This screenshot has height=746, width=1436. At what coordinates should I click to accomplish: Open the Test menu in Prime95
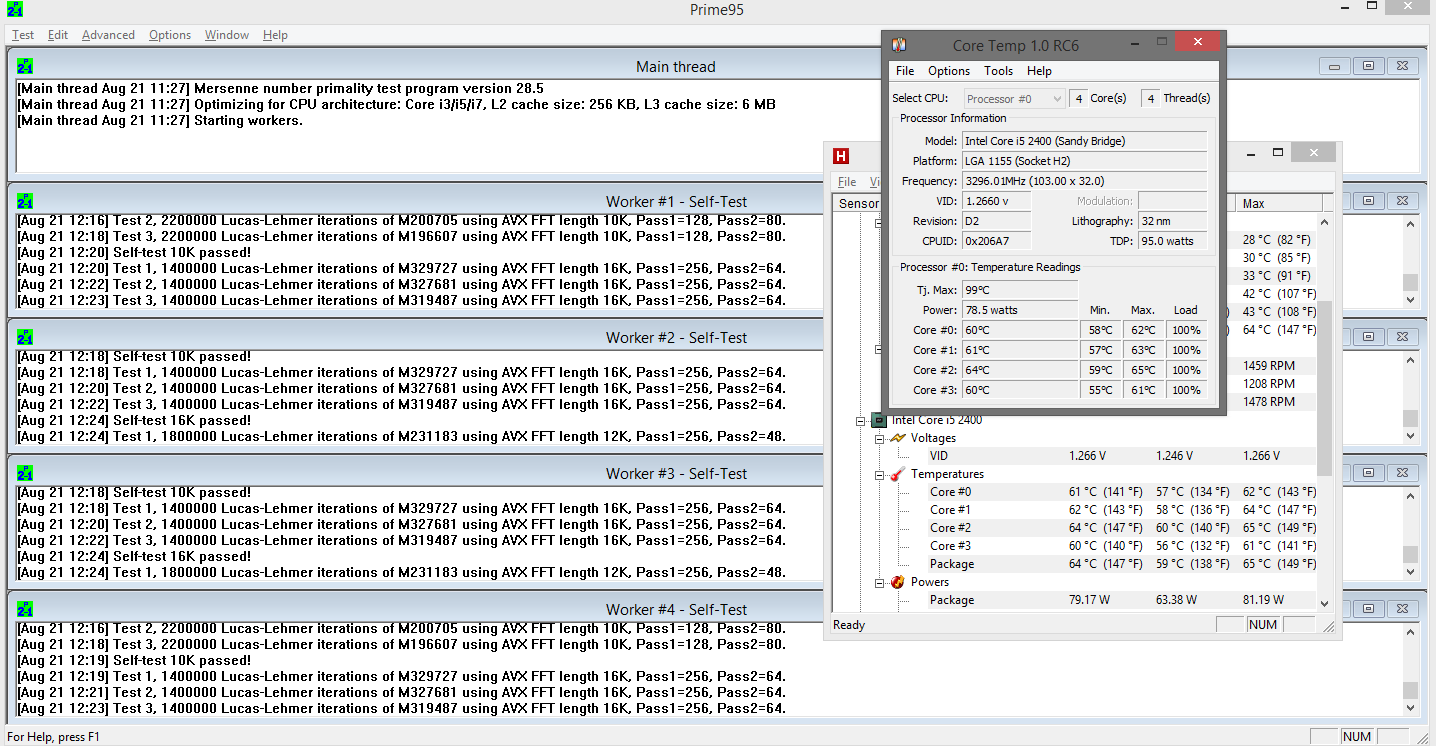23,35
